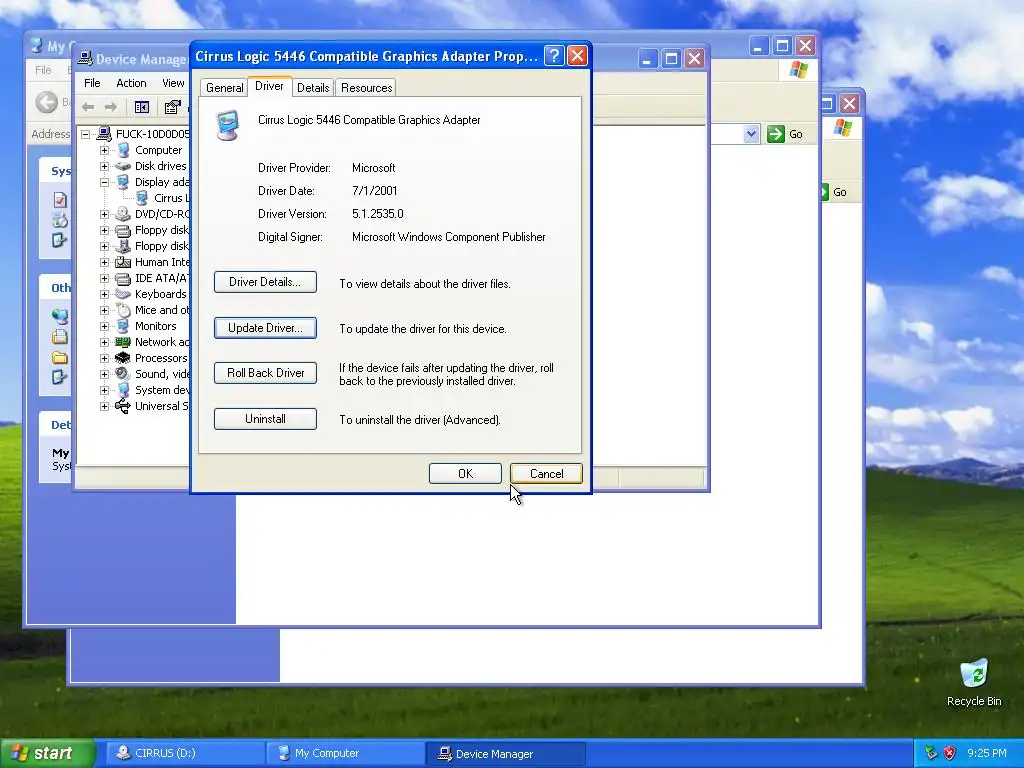Select the Human Interface Devices icon
The width and height of the screenshot is (1024, 768).
click(123, 262)
